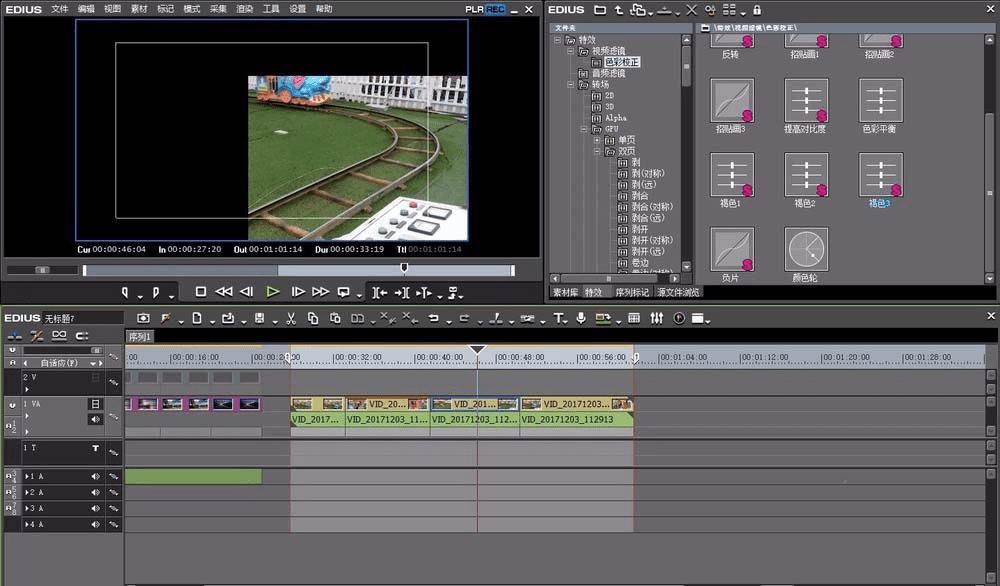Switch to the 素材库 tab

[x=565, y=292]
